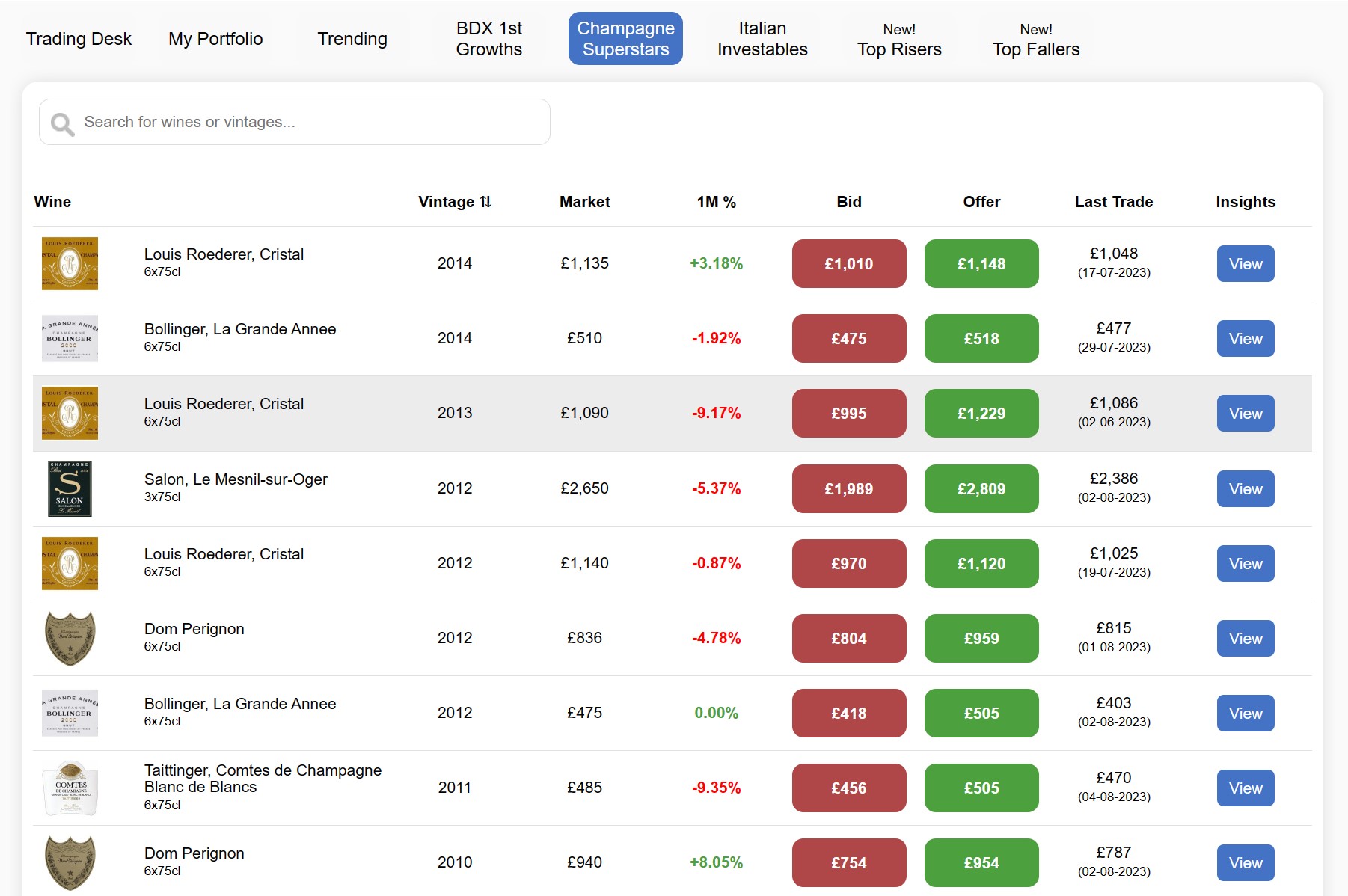This screenshot has height=896, width=1348.
Task: Click the 1M % column header
Action: [x=717, y=202]
